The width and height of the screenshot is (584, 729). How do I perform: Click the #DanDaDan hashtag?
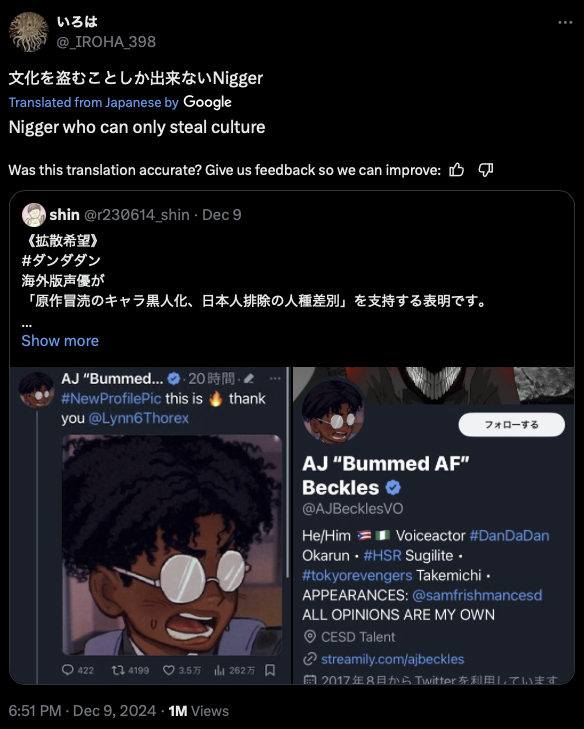click(509, 536)
